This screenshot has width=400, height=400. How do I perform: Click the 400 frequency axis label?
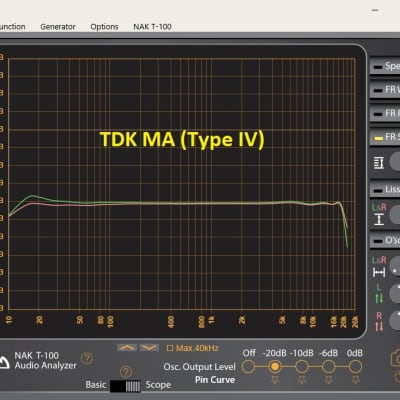click(x=171, y=322)
